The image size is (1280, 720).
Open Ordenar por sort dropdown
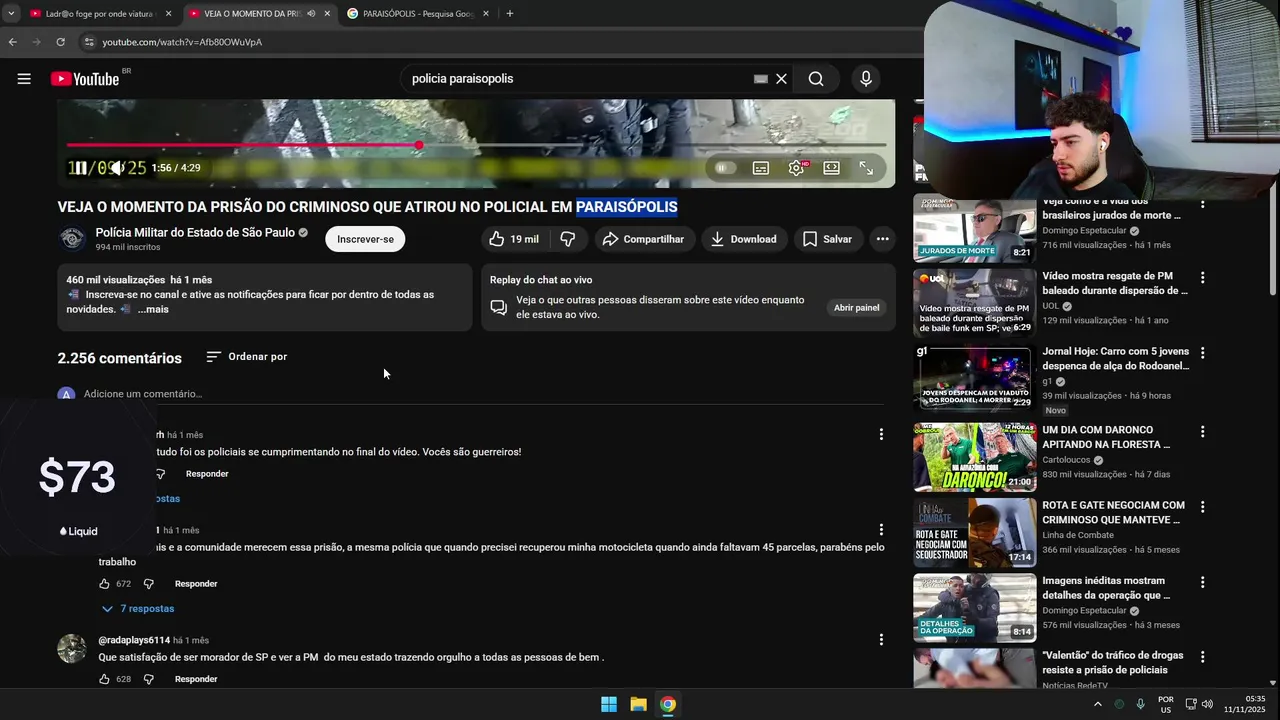247,357
